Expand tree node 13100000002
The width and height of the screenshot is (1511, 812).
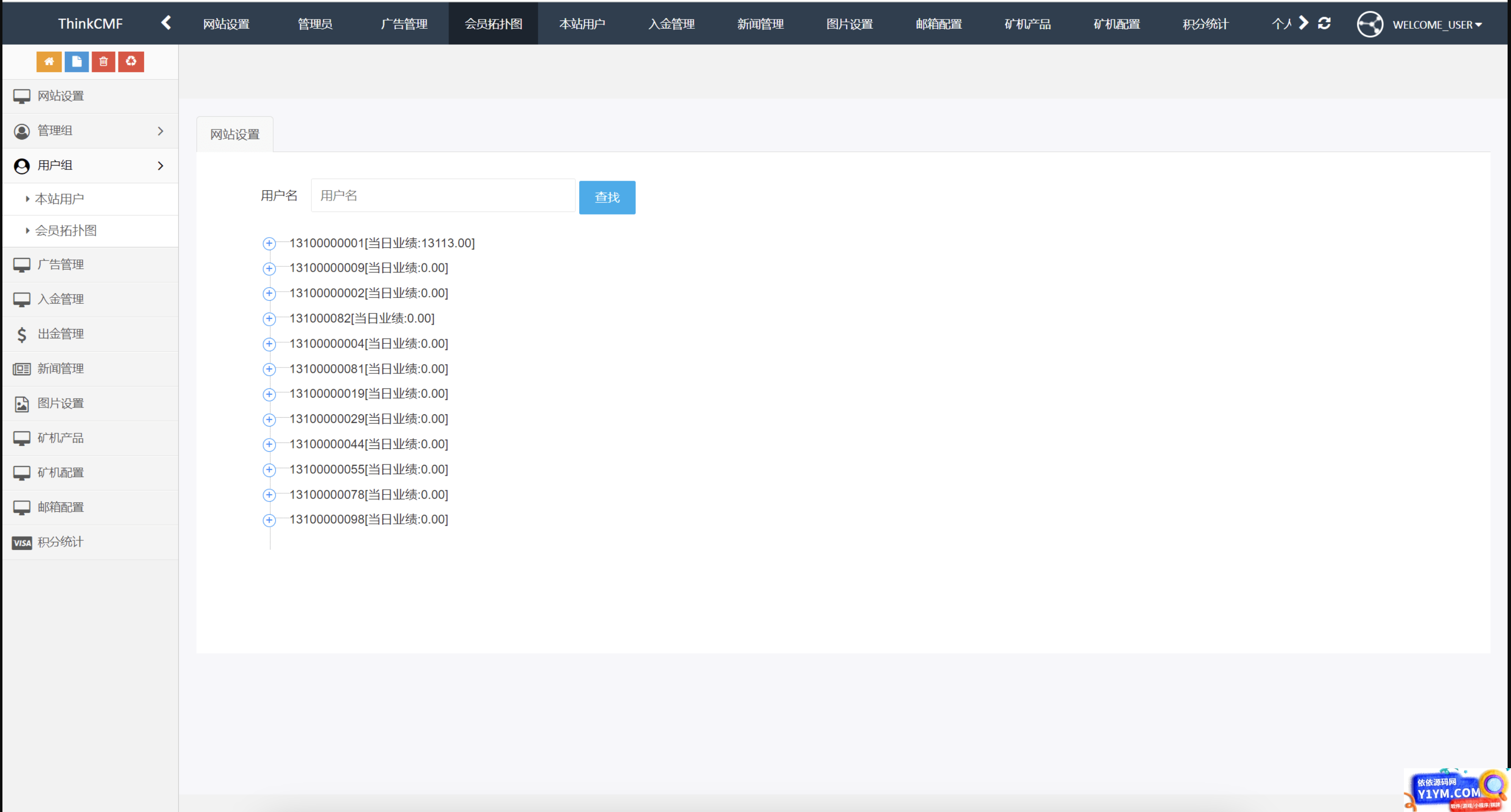click(x=269, y=293)
